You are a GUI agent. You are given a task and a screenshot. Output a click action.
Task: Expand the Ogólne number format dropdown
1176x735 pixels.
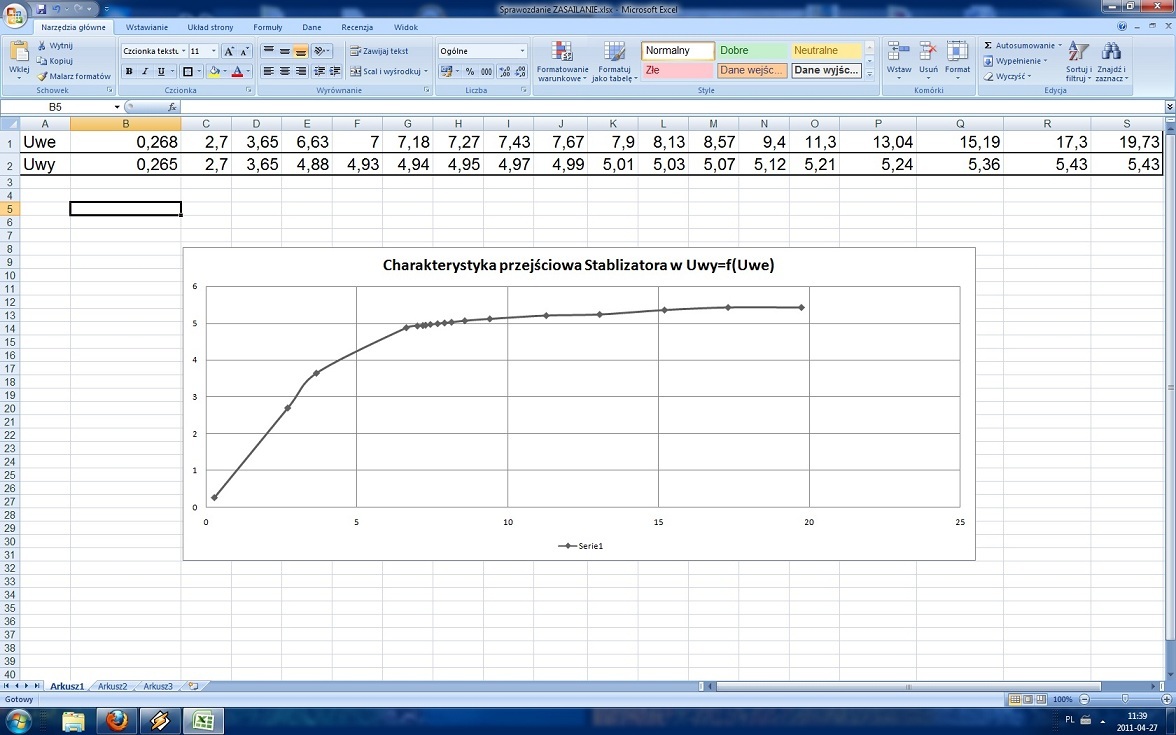[522, 51]
